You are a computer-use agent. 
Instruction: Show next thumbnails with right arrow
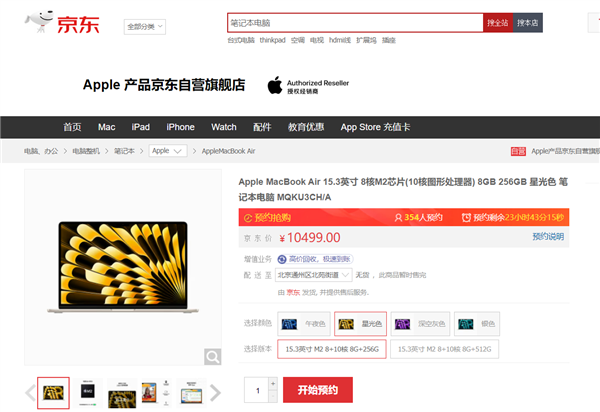[x=215, y=393]
